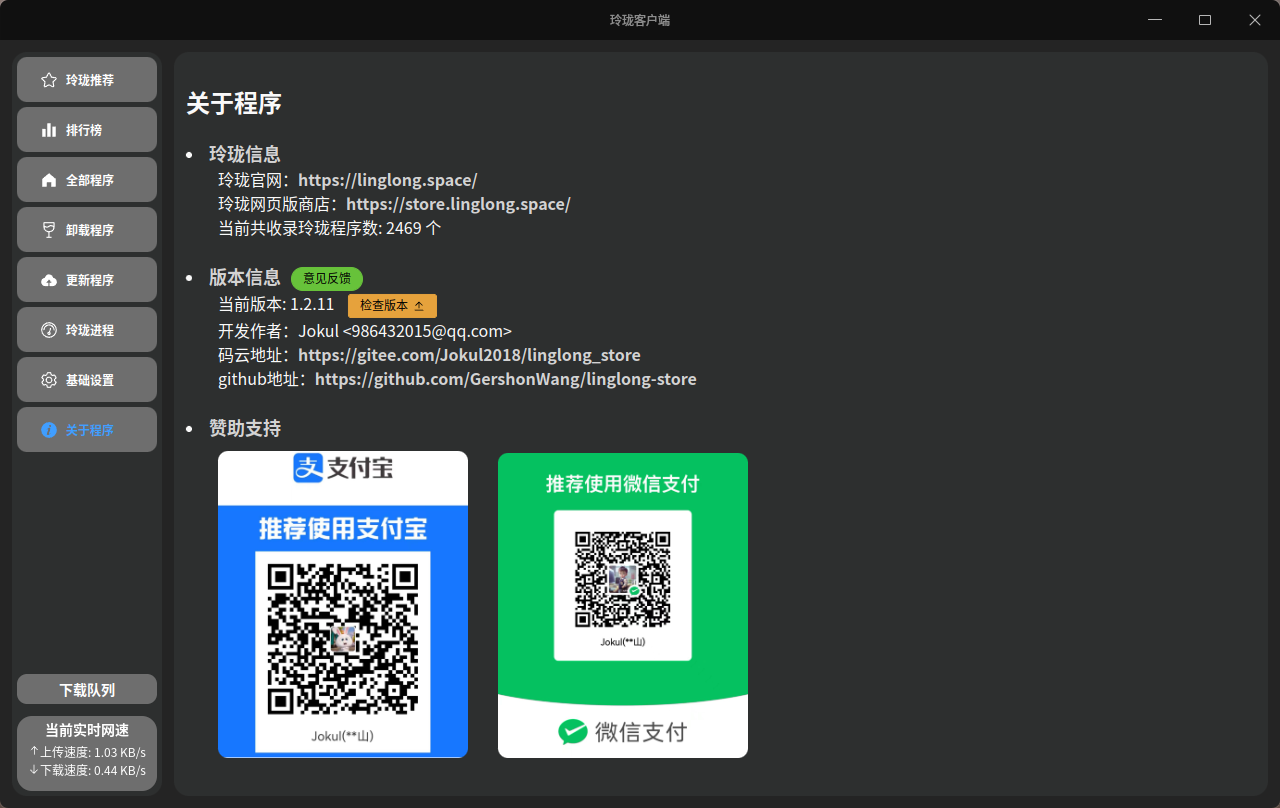The image size is (1280, 808).
Task: Click the 检查版本 button
Action: [392, 306]
